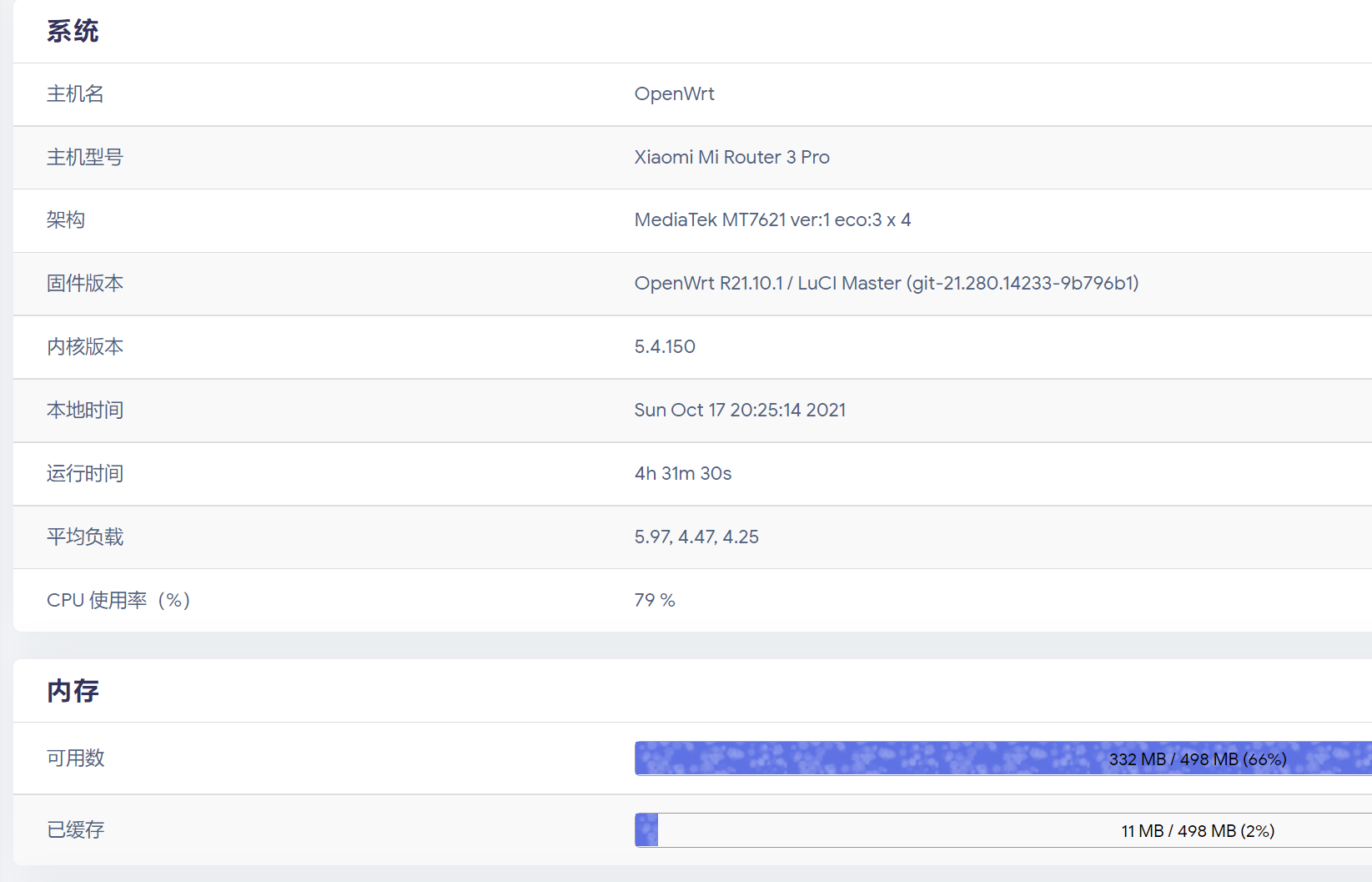The image size is (1372, 882).
Task: Select the CPU usage value 79 %
Action: point(655,600)
